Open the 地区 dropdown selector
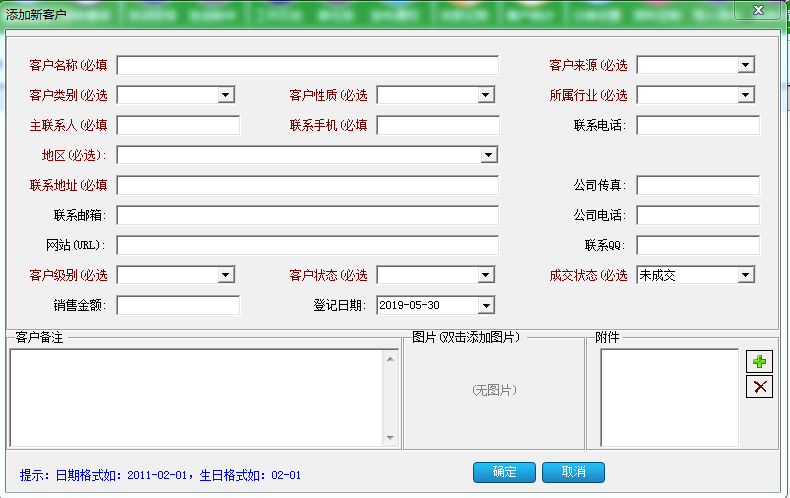Viewport: 790px width, 498px height. (489, 155)
